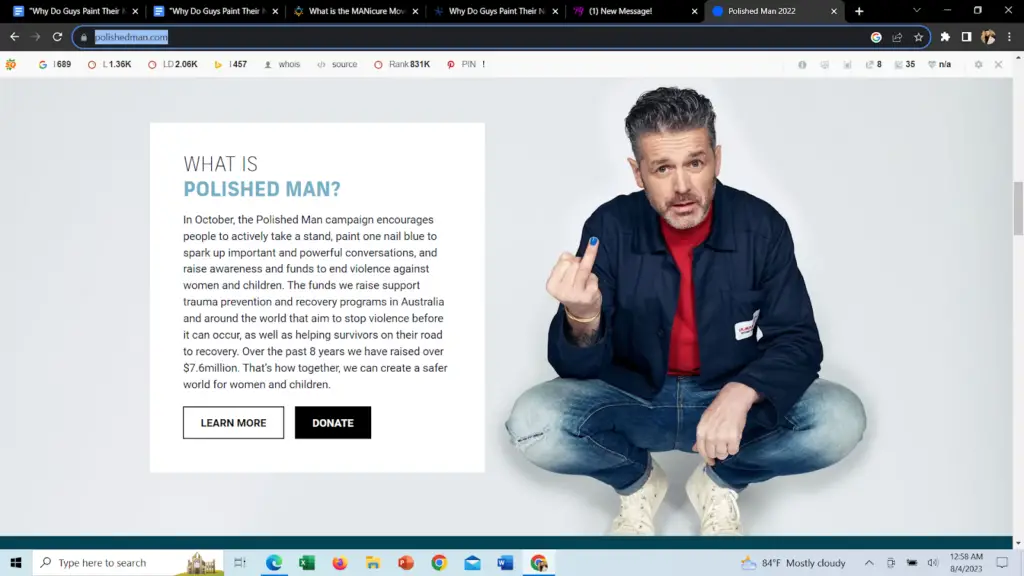Open File Explorer from the taskbar
This screenshot has height=576, width=1024.
click(x=373, y=562)
